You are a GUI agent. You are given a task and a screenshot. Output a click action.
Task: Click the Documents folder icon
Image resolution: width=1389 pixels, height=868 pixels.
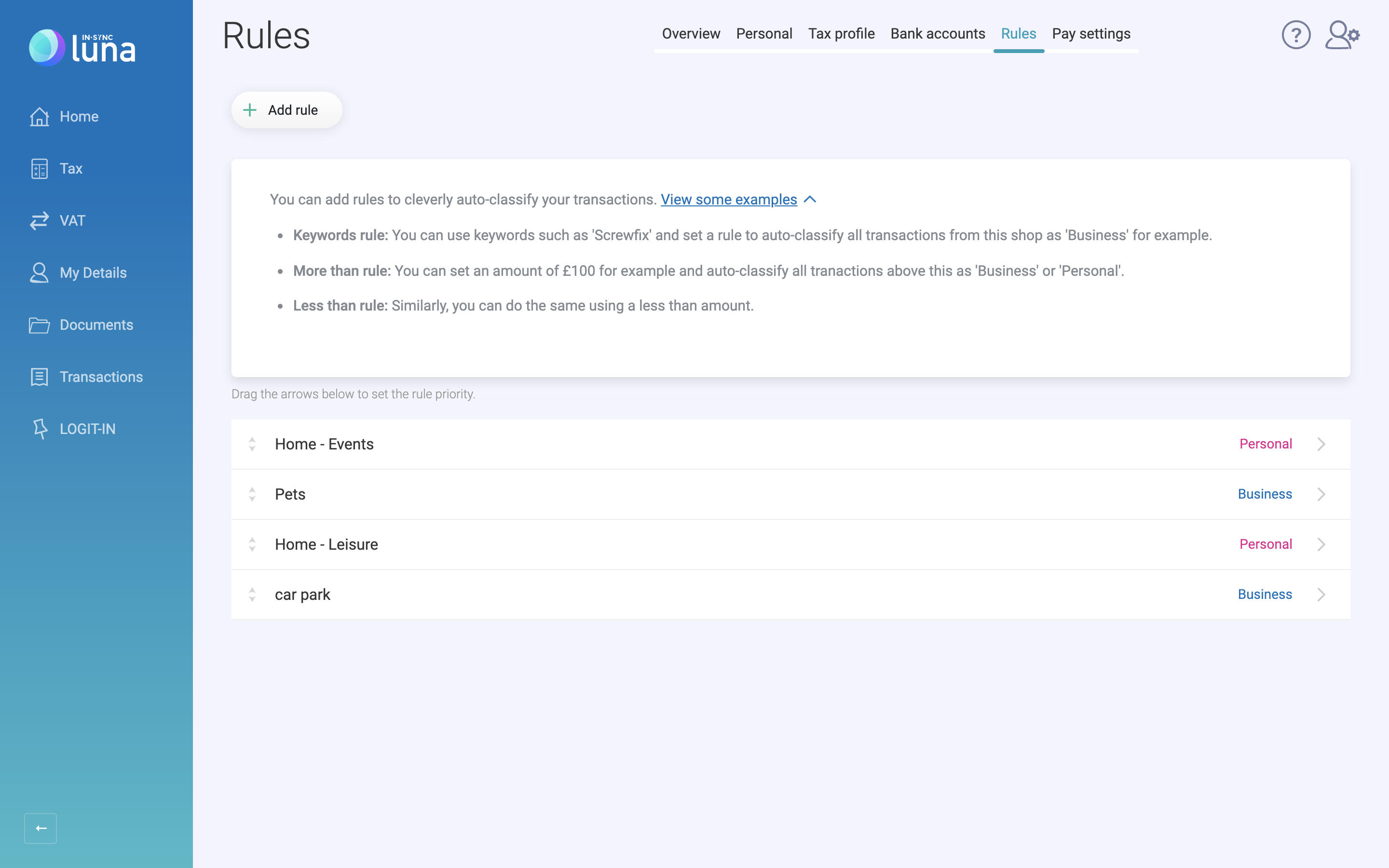pyautogui.click(x=39, y=325)
